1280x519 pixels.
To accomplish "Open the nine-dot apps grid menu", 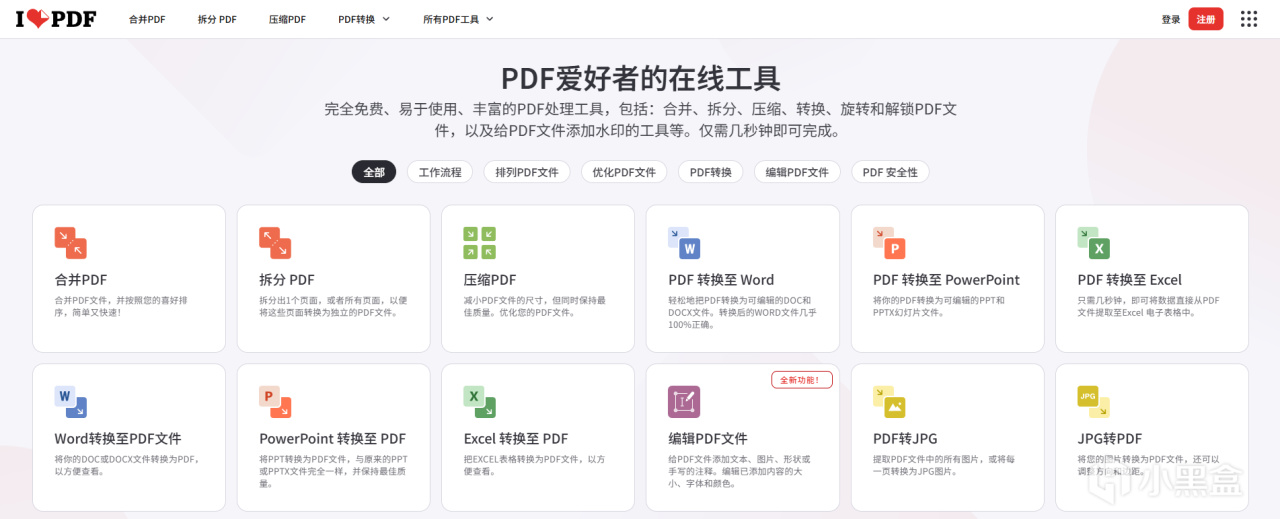I will (x=1249, y=19).
